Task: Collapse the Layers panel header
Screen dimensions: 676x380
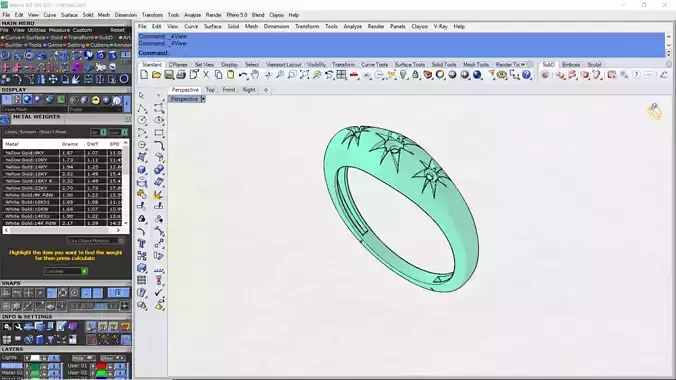Action: click(x=65, y=349)
